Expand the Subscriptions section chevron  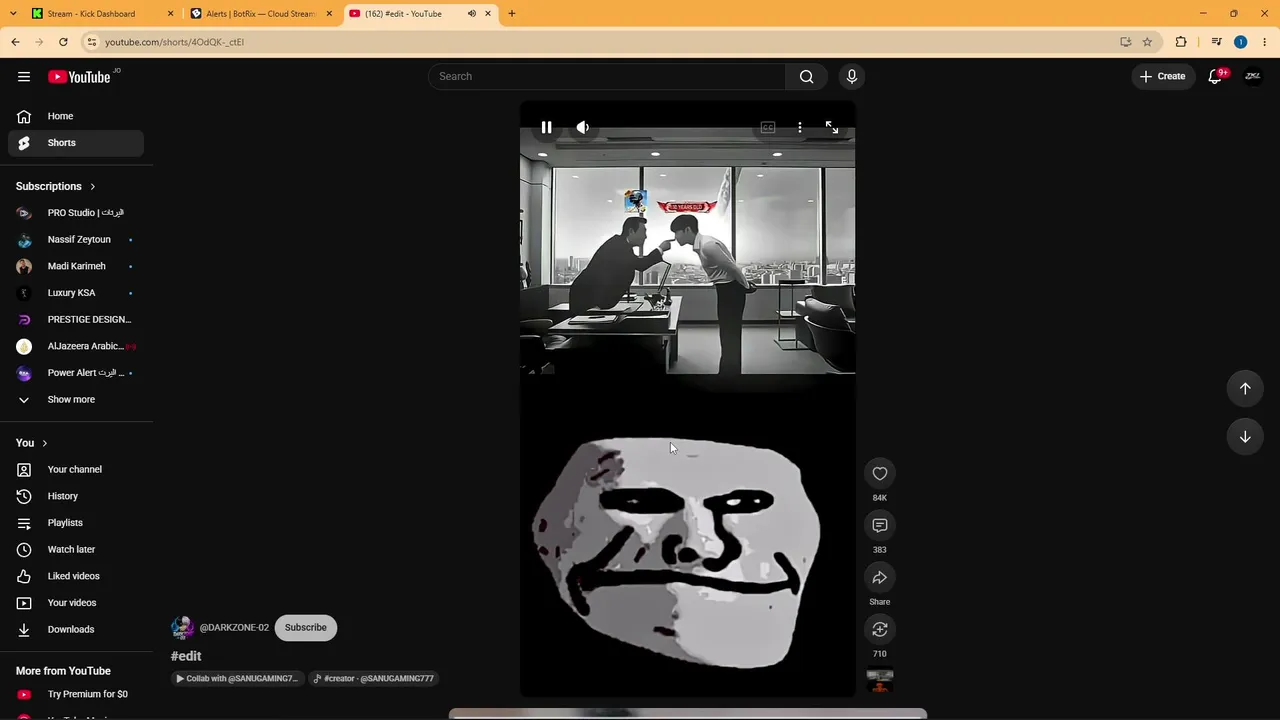93,187
